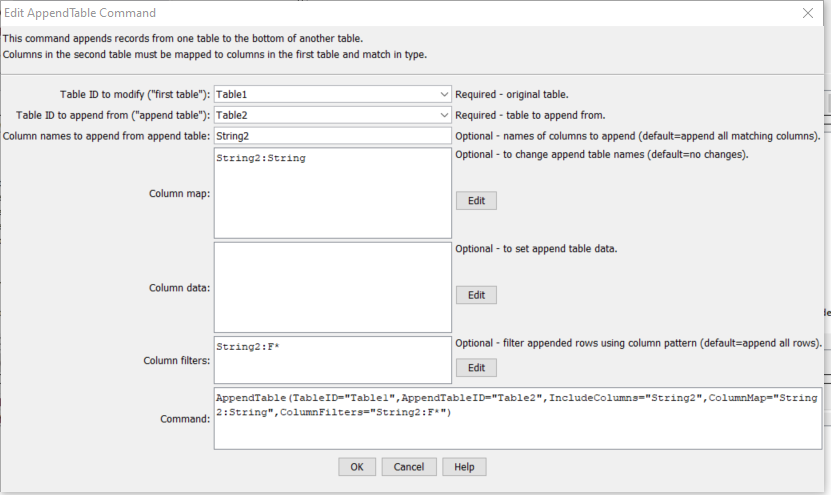
Task: Click inside the Command text area
Action: pos(518,419)
